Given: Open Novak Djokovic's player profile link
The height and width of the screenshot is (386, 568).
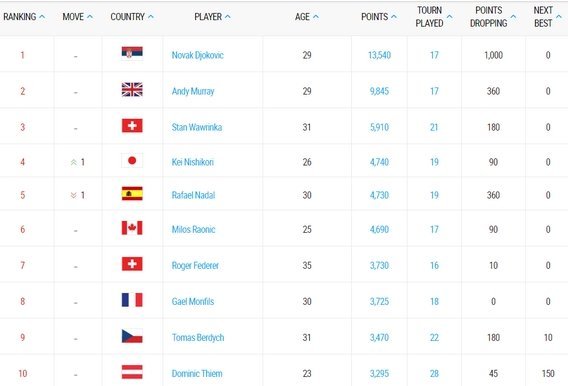Looking at the screenshot, I should (197, 55).
